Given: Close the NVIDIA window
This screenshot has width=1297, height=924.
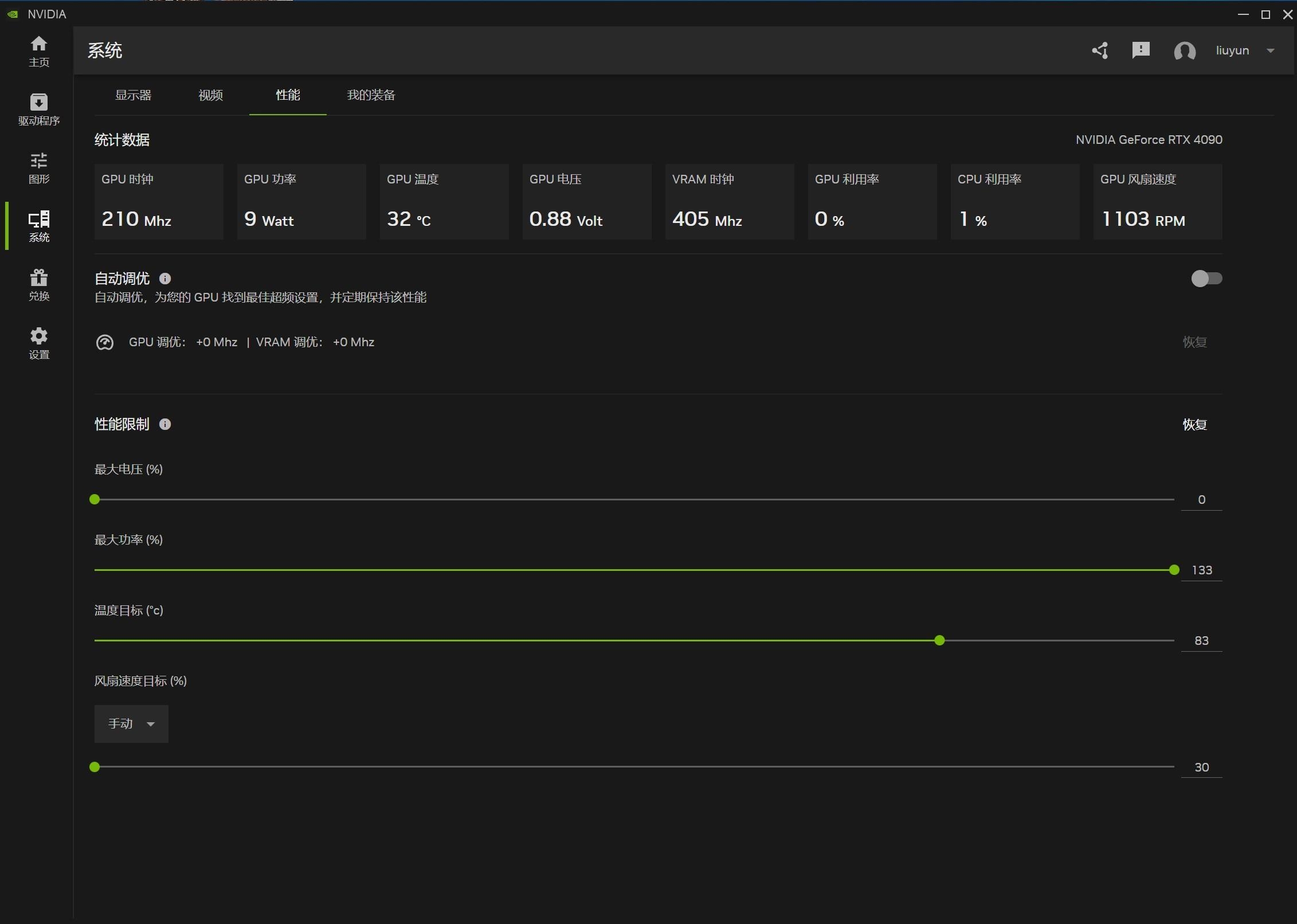Looking at the screenshot, I should (1288, 14).
